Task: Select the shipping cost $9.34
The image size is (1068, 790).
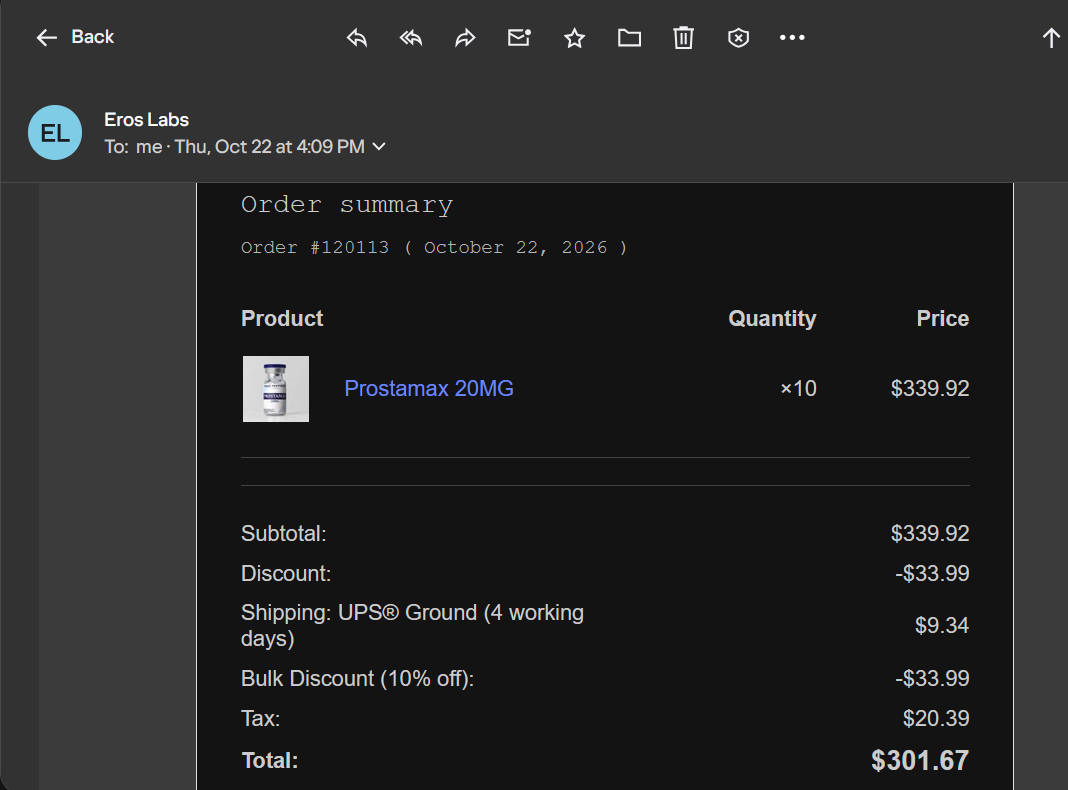Action: (x=942, y=625)
